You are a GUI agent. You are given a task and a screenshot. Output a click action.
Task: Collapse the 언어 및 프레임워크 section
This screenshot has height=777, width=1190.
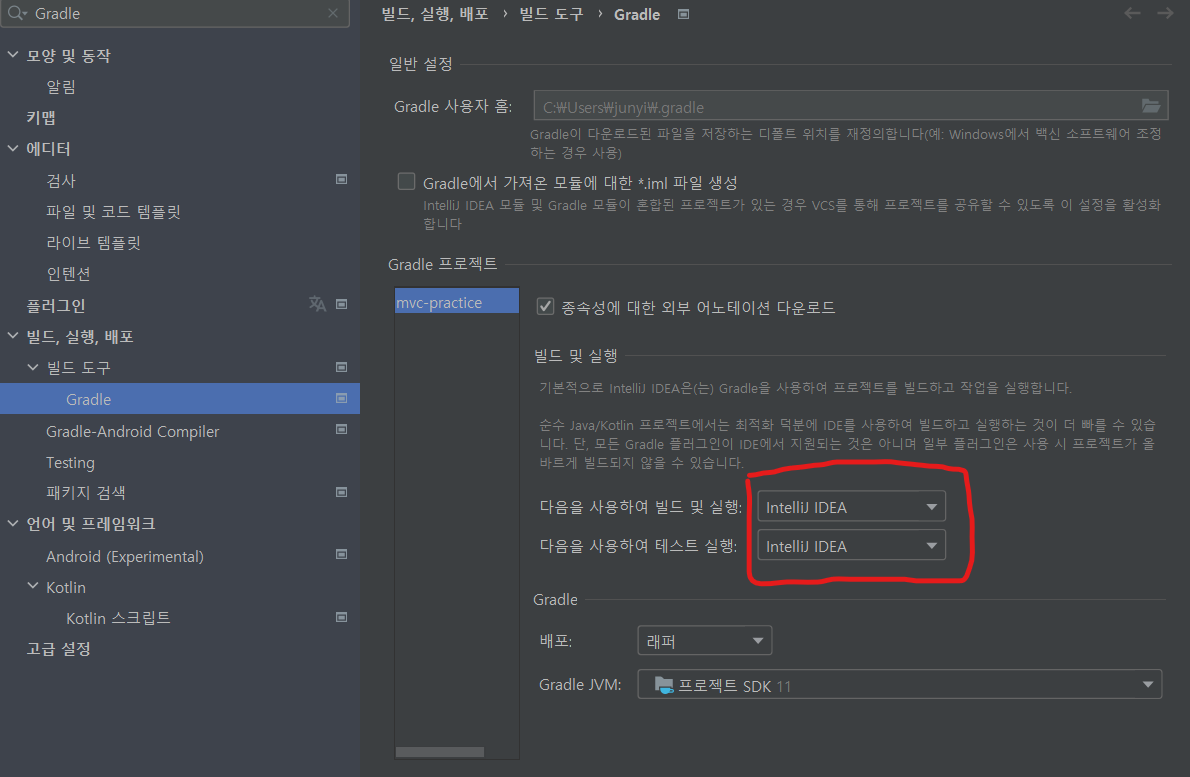[x=13, y=524]
